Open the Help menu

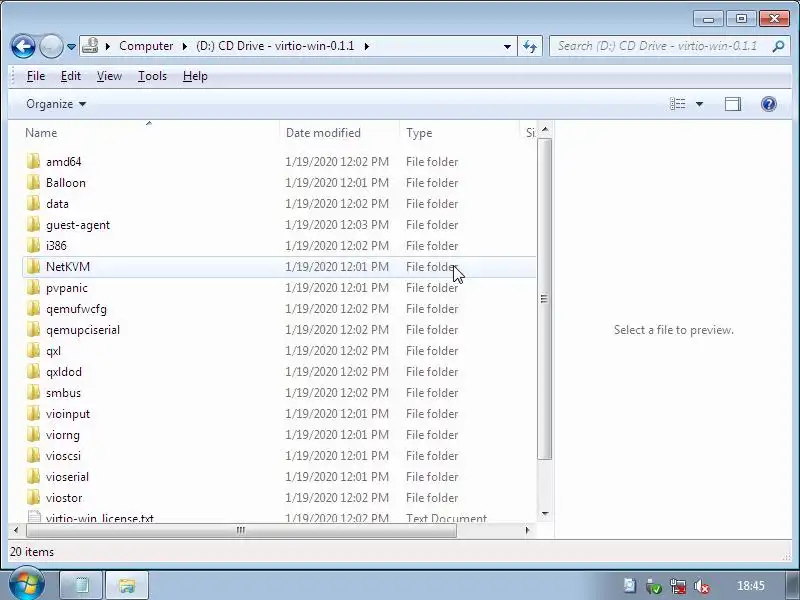click(x=195, y=76)
